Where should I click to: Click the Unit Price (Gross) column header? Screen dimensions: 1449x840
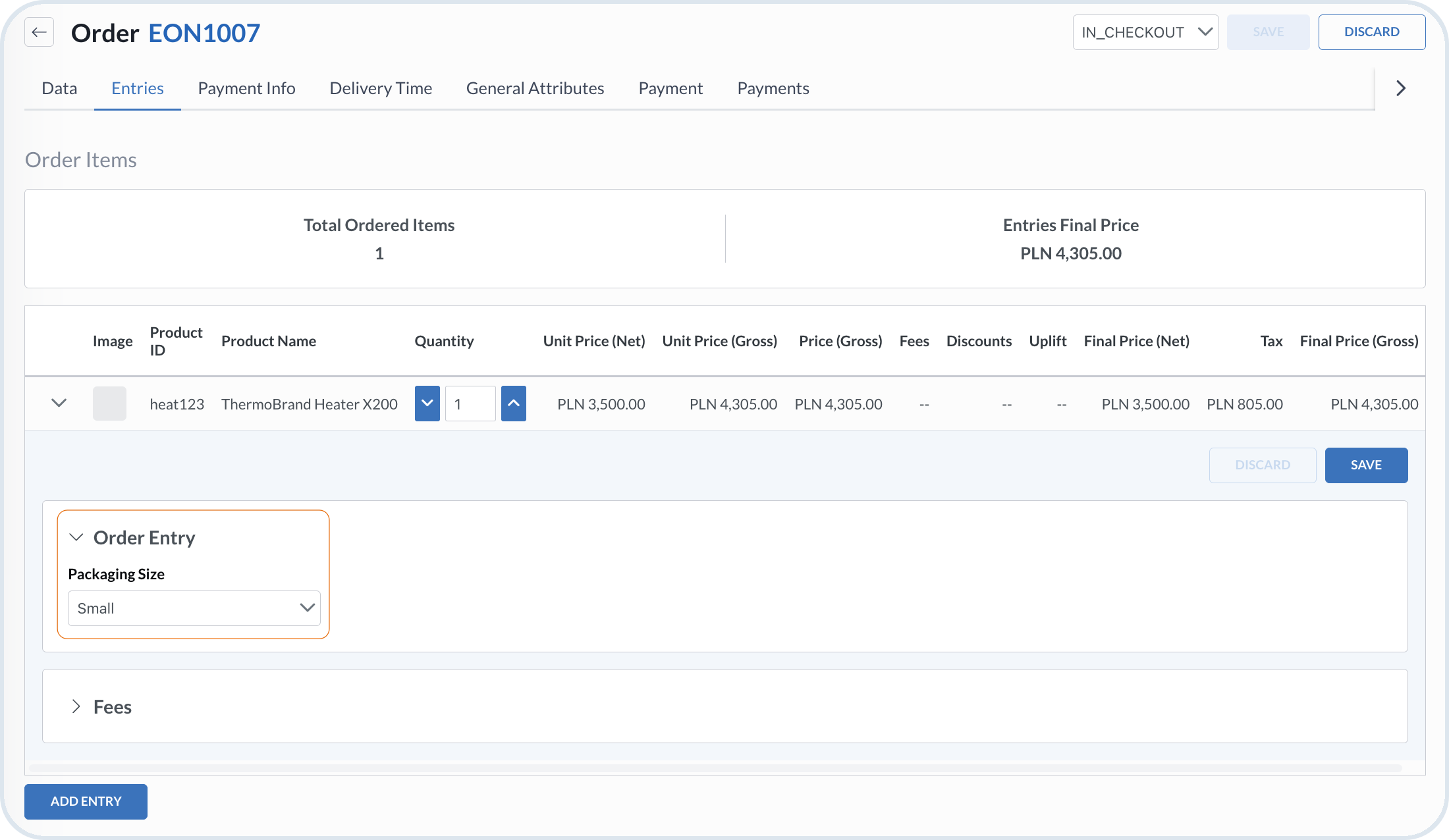(x=720, y=341)
